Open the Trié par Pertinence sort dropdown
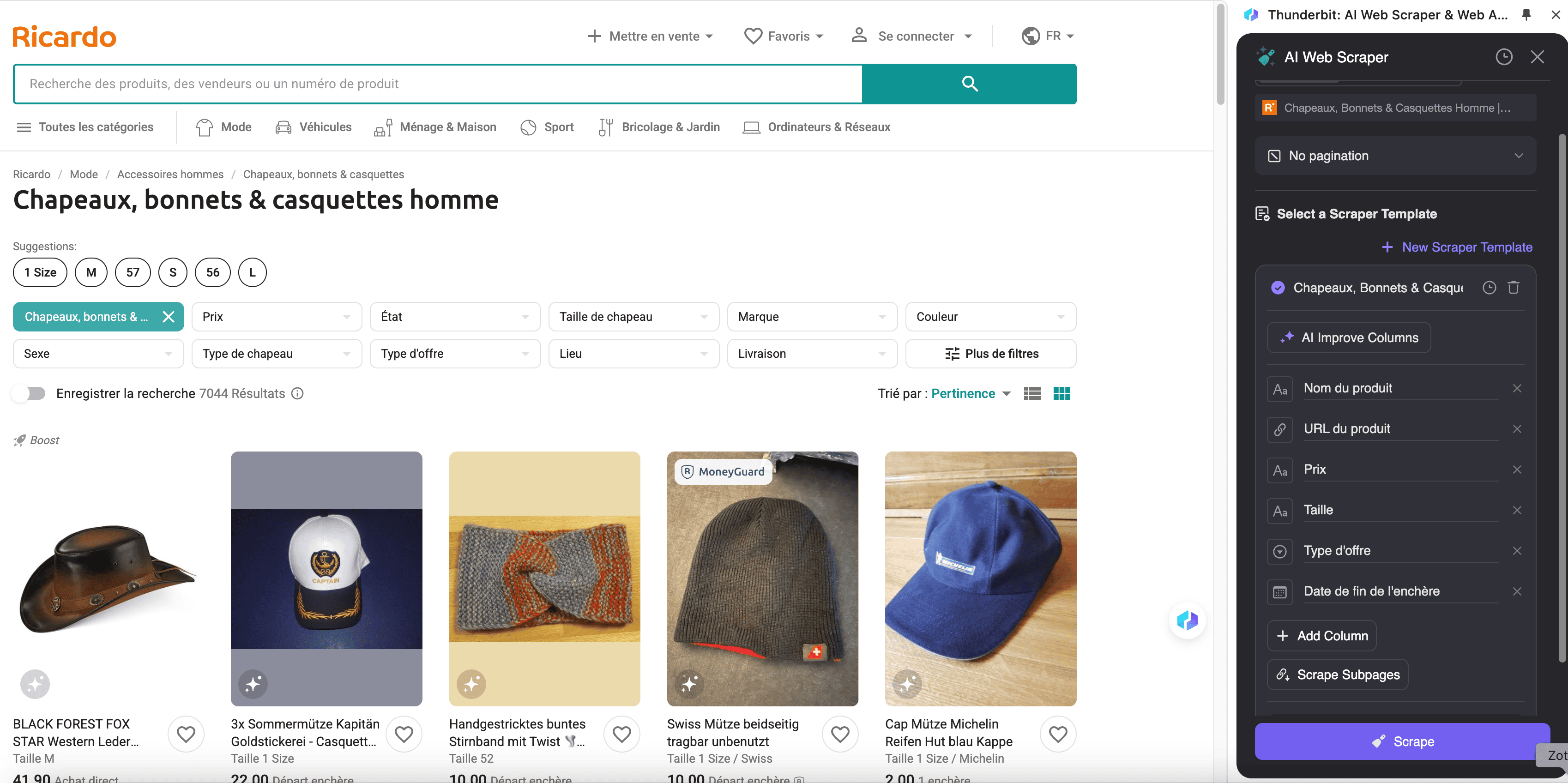This screenshot has width=1568, height=783. pos(970,393)
